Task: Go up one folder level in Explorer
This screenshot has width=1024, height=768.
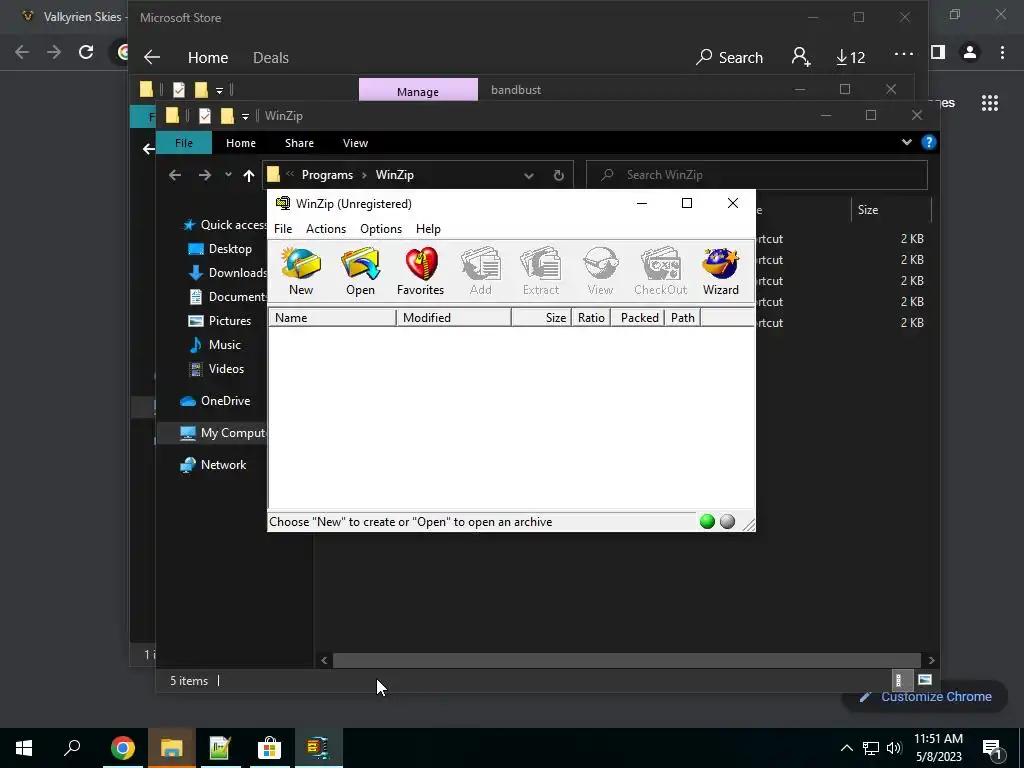Action: click(x=248, y=175)
